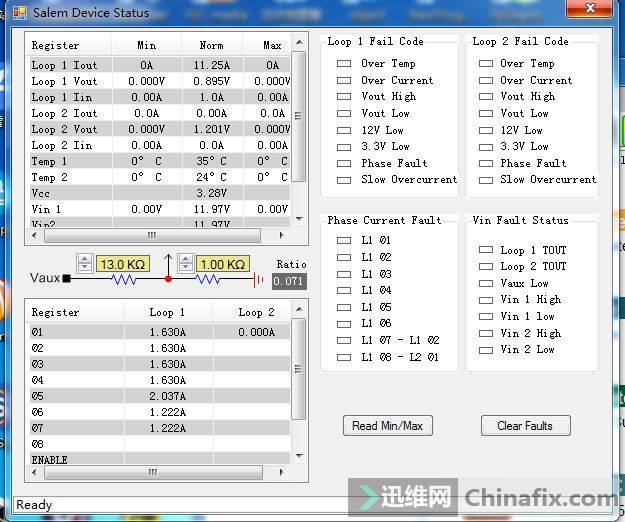Select the Vcc 3.28V row
625x522 pixels.
[160, 193]
